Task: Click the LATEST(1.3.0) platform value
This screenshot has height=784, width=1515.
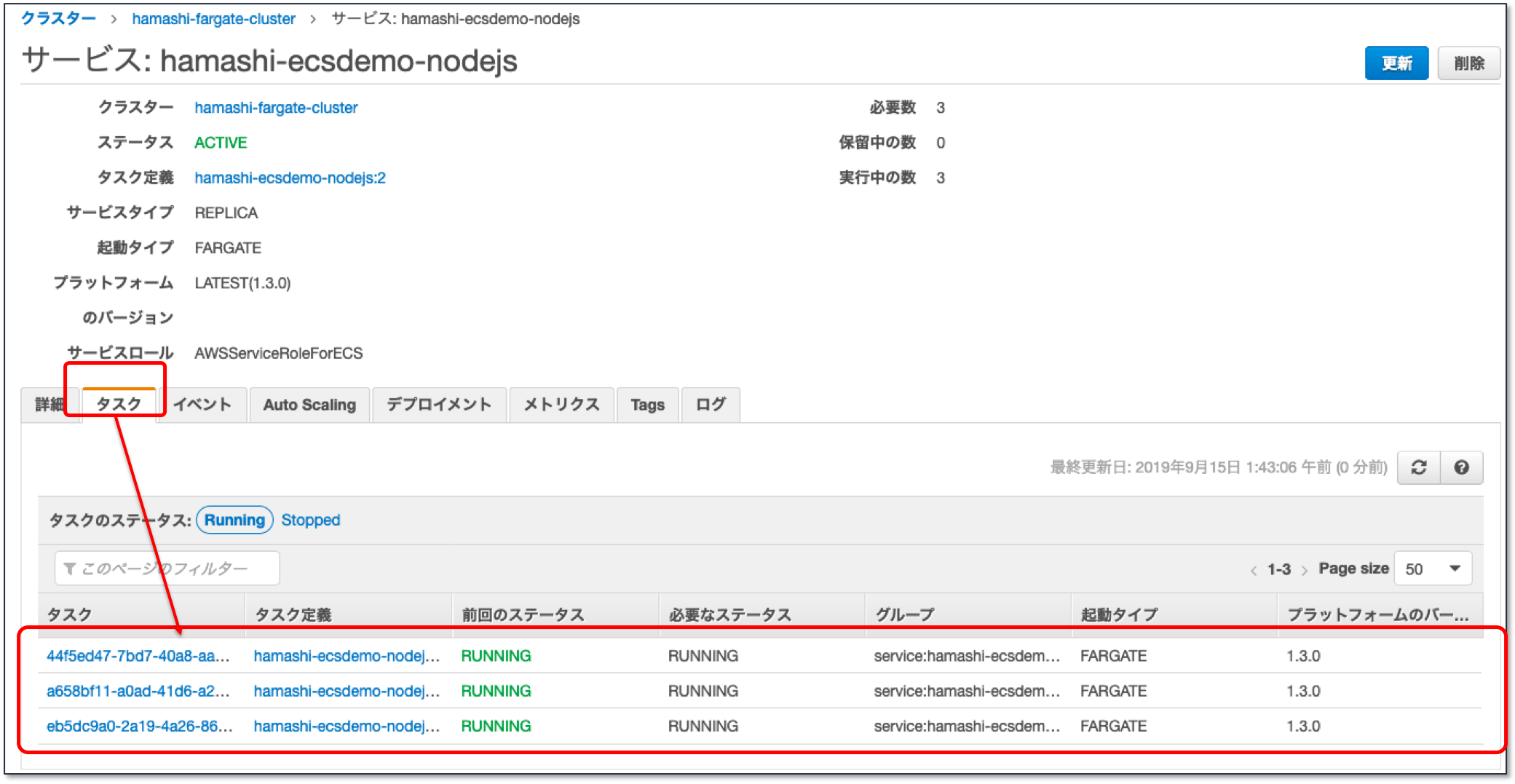Action: click(242, 283)
